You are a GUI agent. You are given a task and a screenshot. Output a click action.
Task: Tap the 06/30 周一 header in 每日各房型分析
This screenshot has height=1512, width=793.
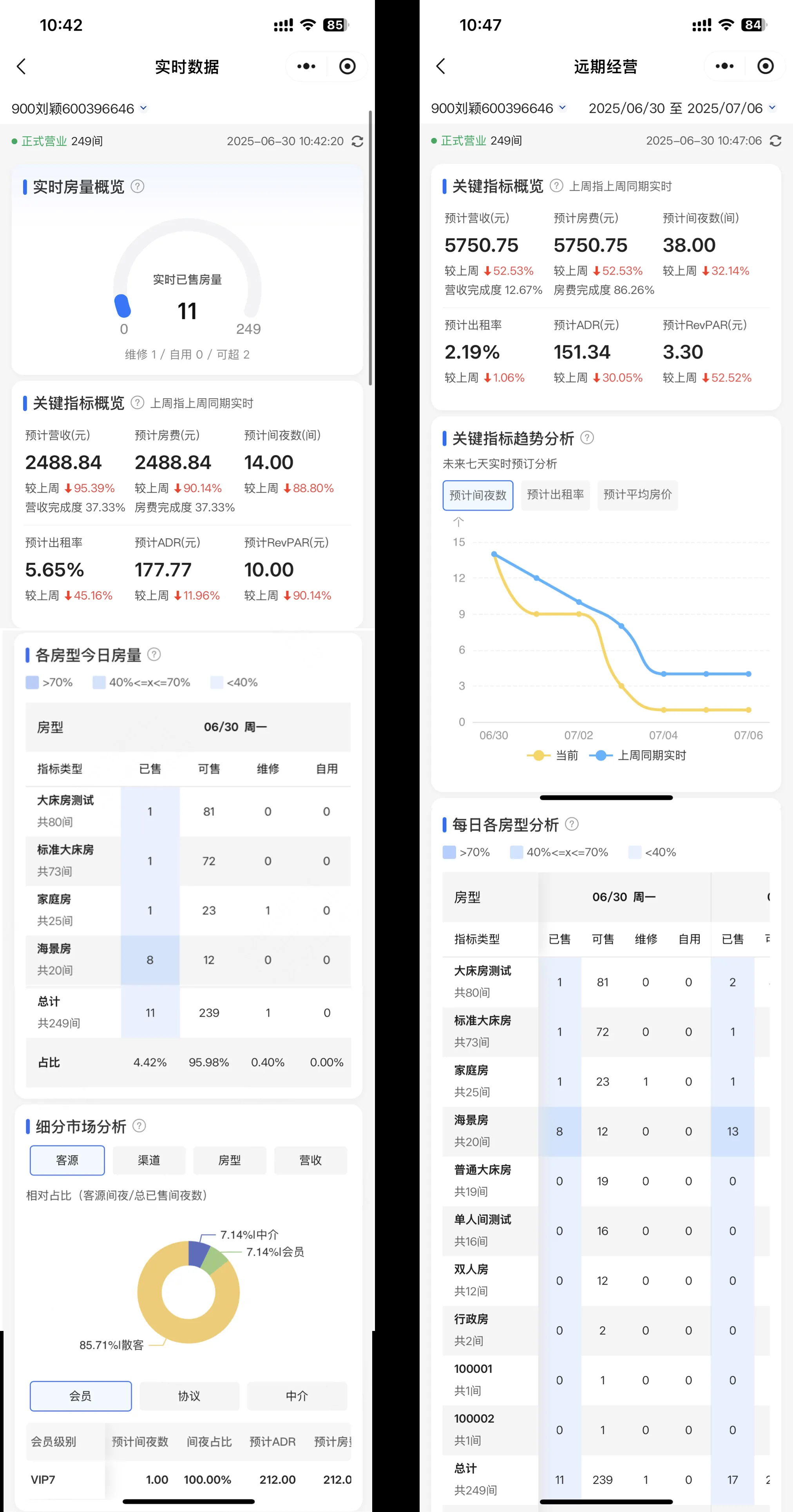coord(624,897)
